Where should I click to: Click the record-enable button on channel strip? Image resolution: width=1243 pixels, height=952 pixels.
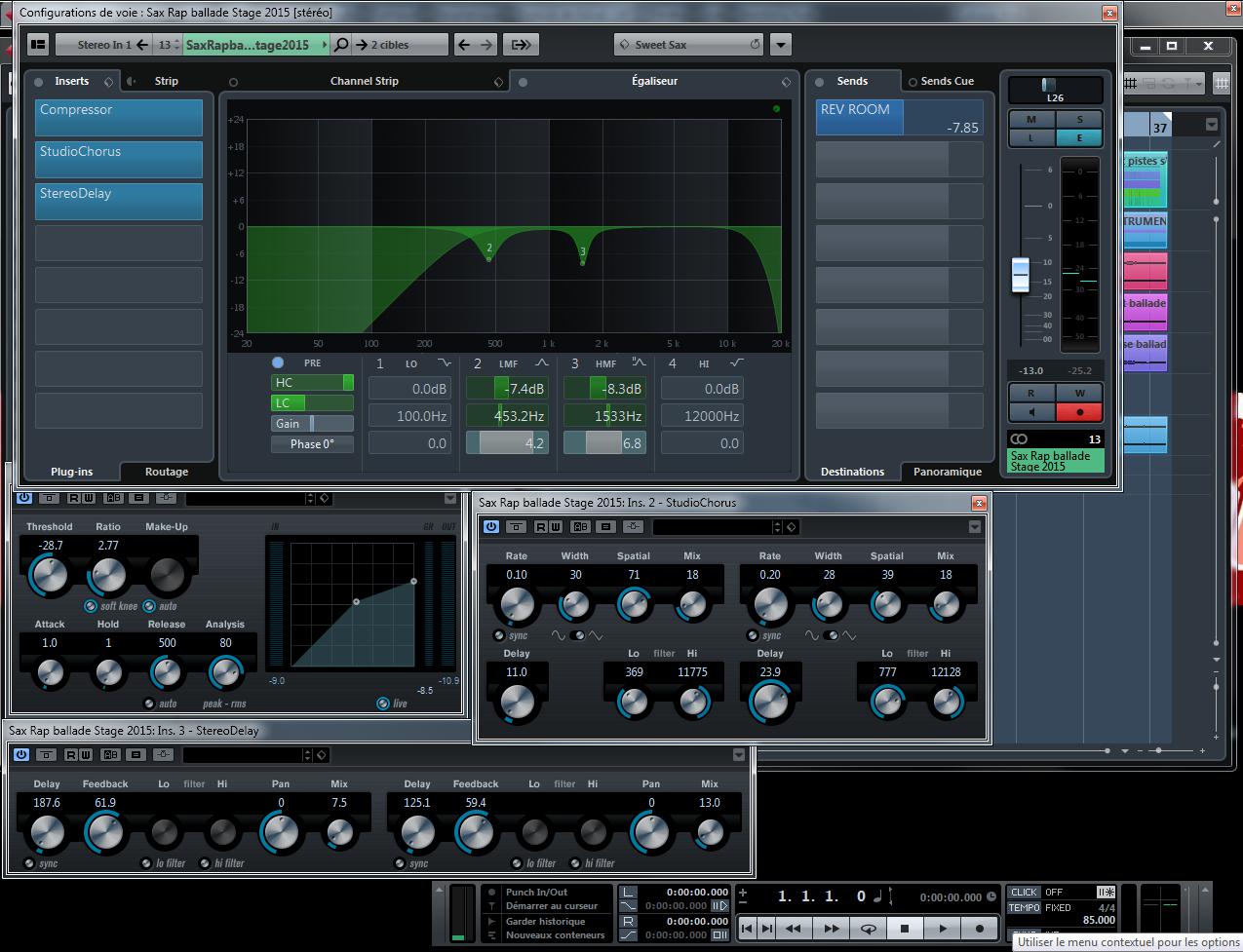[1079, 412]
